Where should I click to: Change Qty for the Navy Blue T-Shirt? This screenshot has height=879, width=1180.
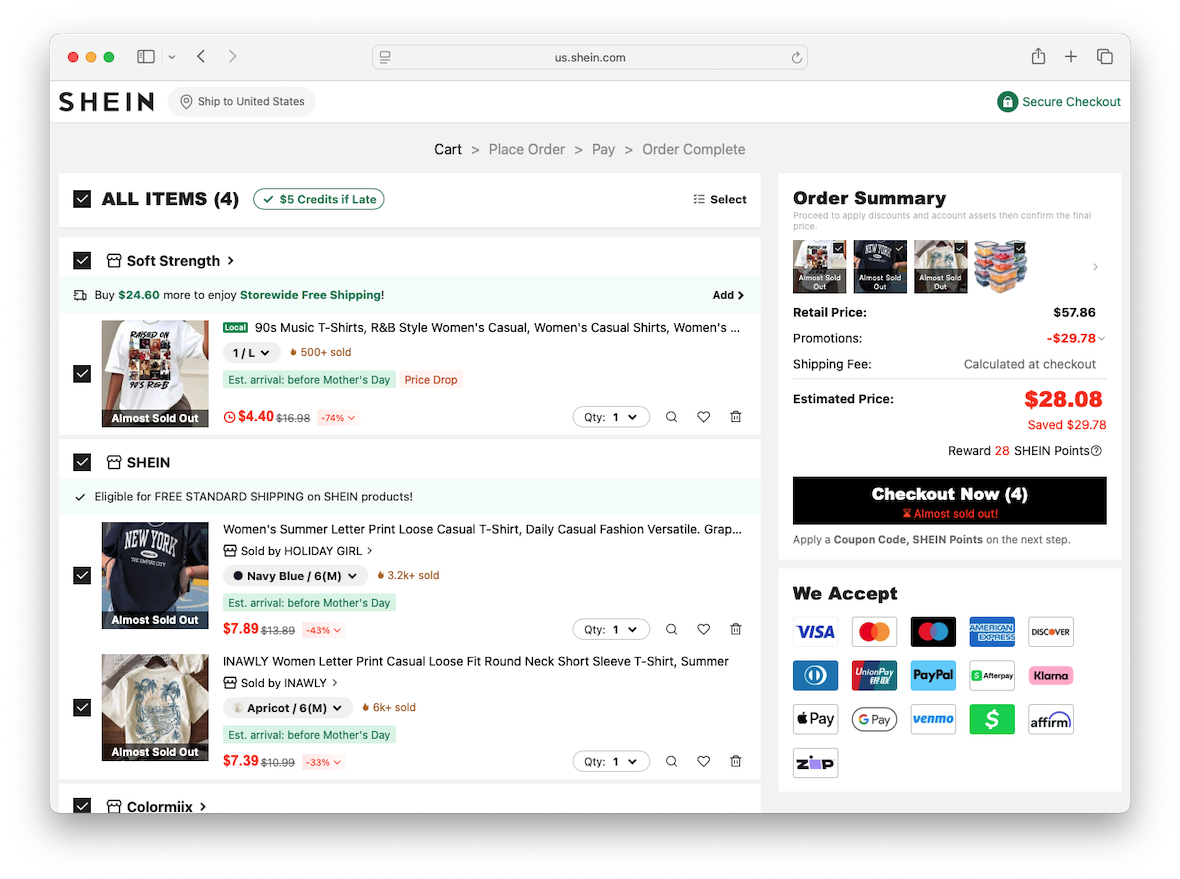coord(611,629)
